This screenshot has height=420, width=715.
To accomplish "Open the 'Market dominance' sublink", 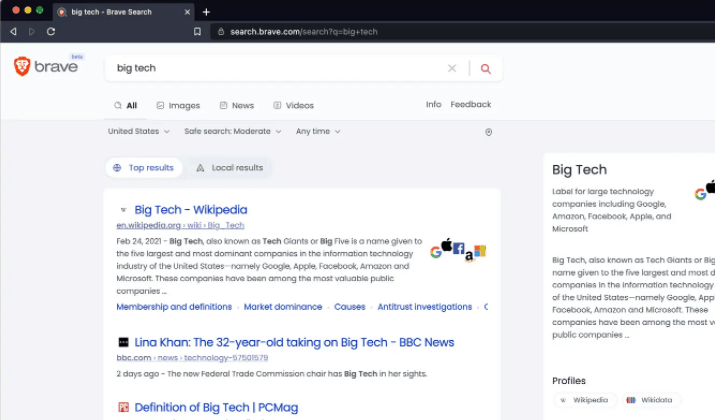I will 283,307.
